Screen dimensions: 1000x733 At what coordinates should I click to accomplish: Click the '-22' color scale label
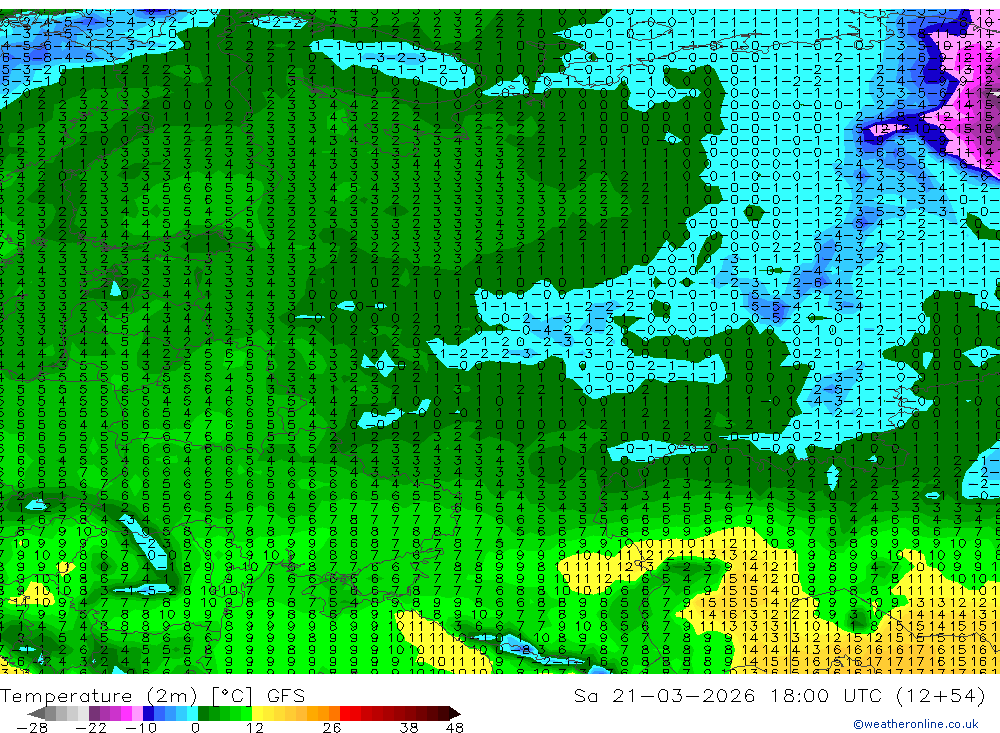click(x=91, y=727)
